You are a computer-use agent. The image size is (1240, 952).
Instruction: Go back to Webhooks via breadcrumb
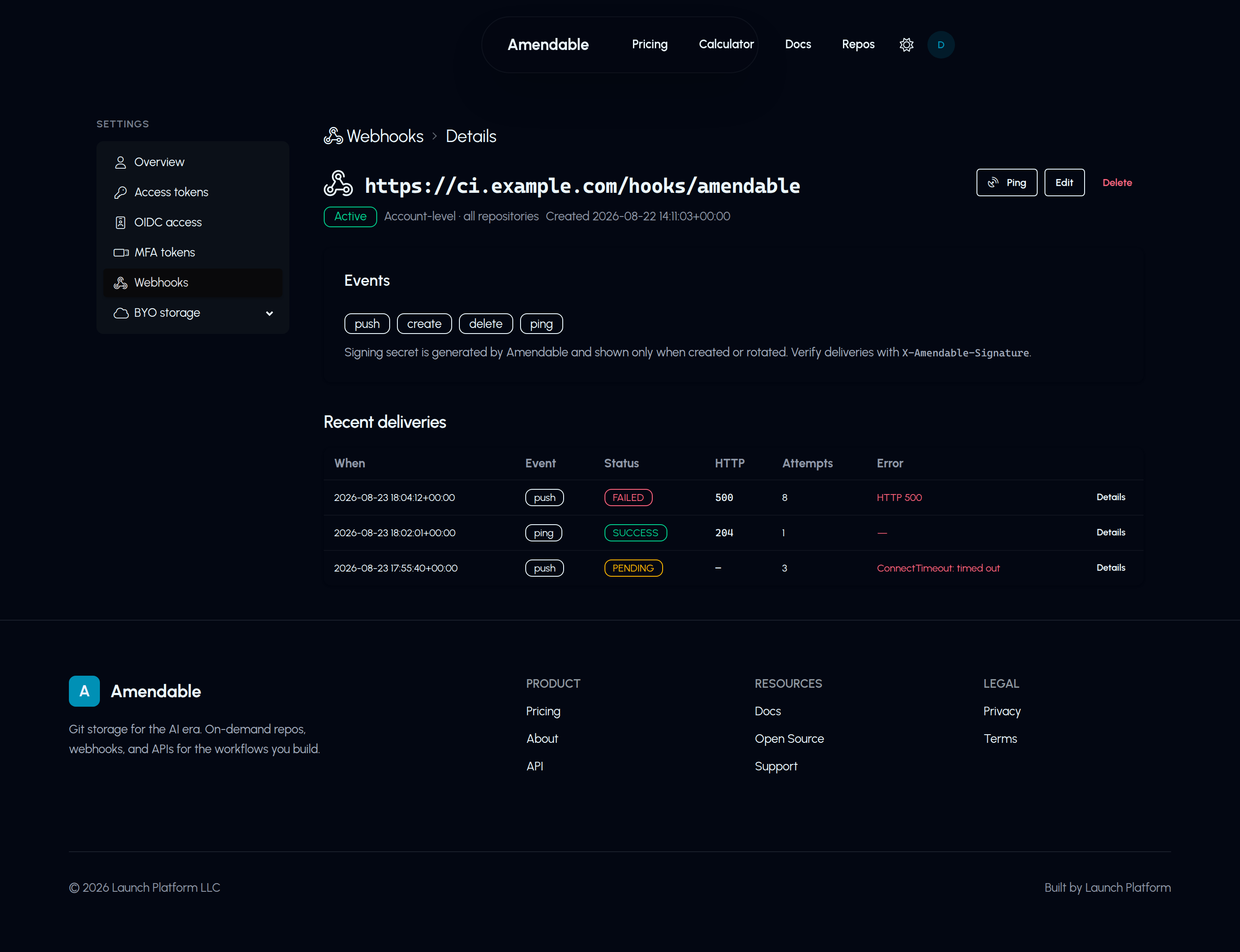[385, 136]
